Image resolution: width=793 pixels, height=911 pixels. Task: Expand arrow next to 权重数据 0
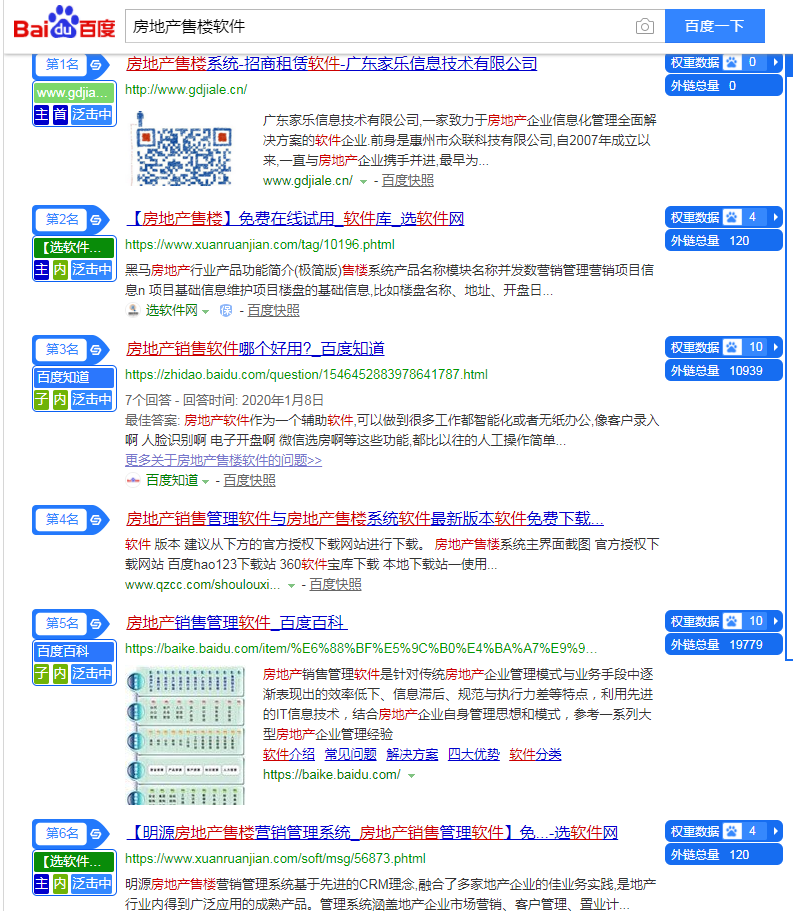pos(775,62)
